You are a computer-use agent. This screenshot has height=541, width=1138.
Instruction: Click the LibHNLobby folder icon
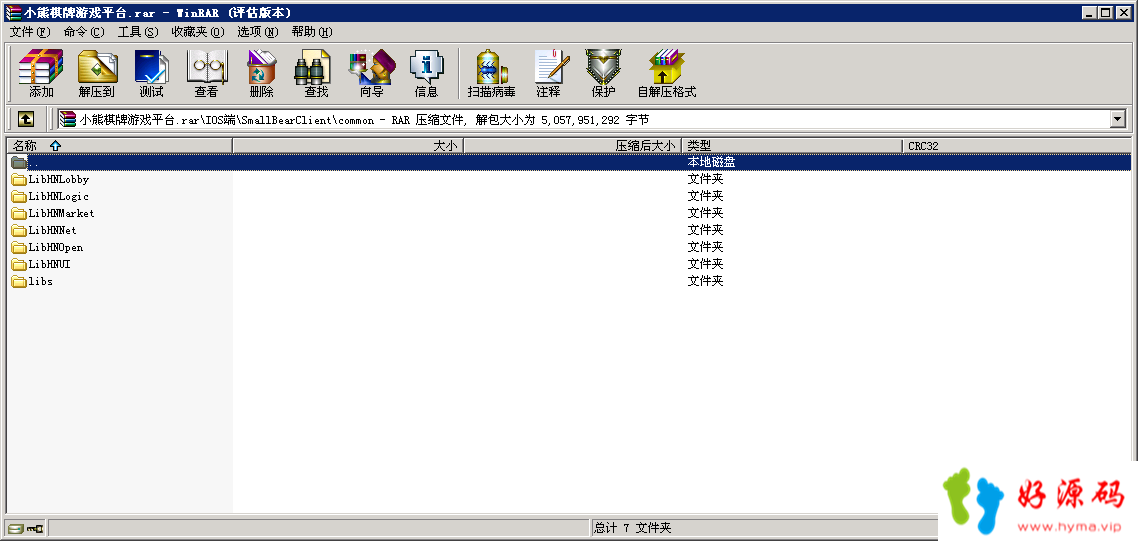[18, 179]
